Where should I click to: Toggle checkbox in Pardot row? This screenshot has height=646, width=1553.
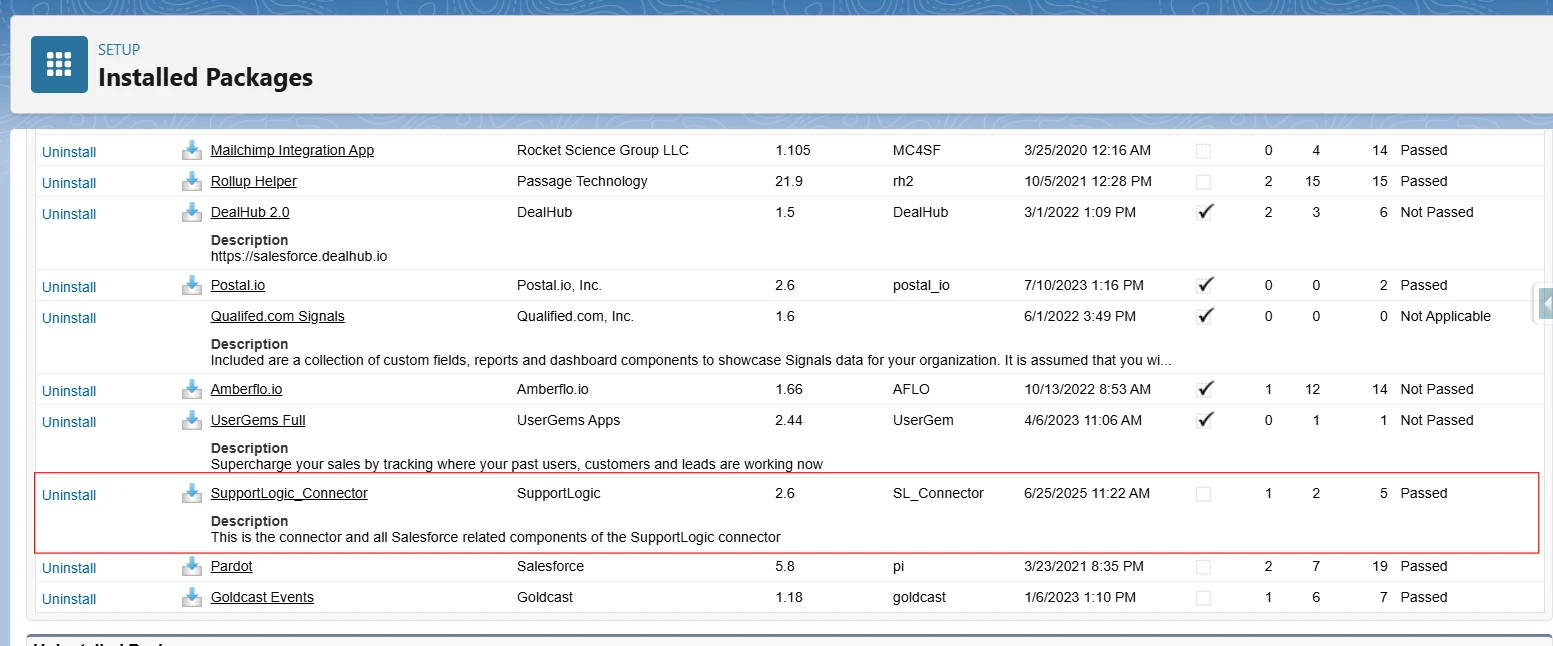coord(1203,567)
